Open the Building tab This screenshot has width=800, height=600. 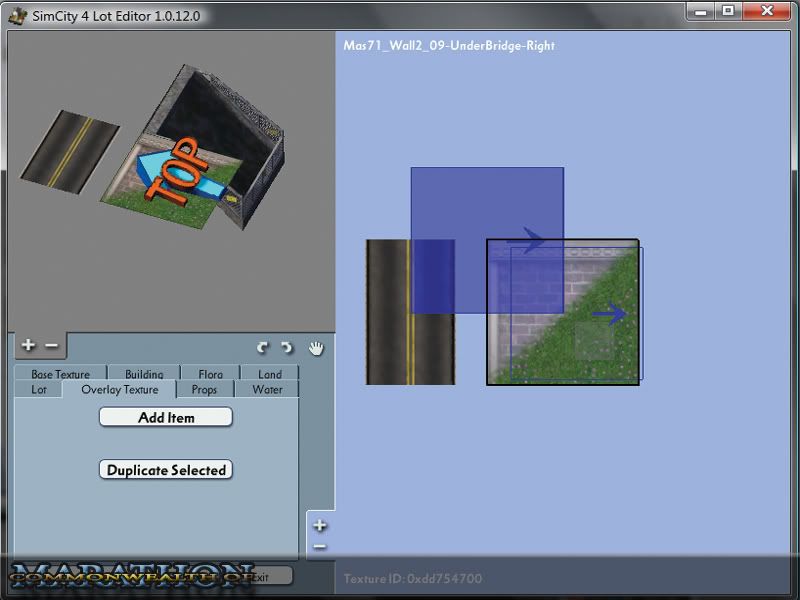point(144,375)
